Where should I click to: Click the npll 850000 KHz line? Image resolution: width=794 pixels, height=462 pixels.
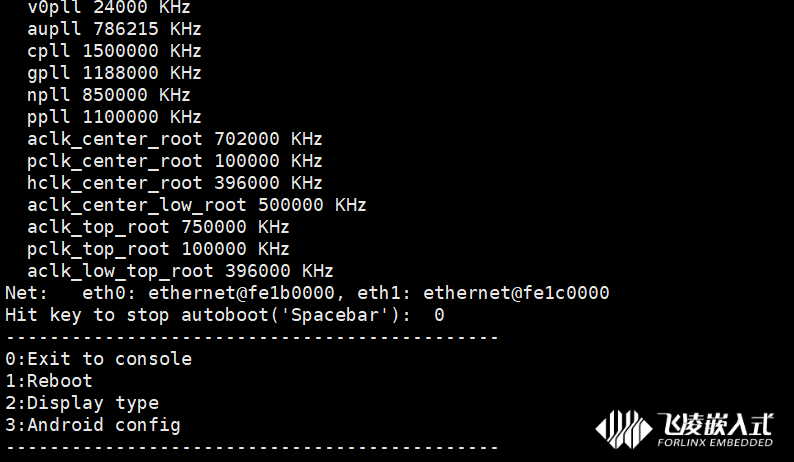point(109,95)
